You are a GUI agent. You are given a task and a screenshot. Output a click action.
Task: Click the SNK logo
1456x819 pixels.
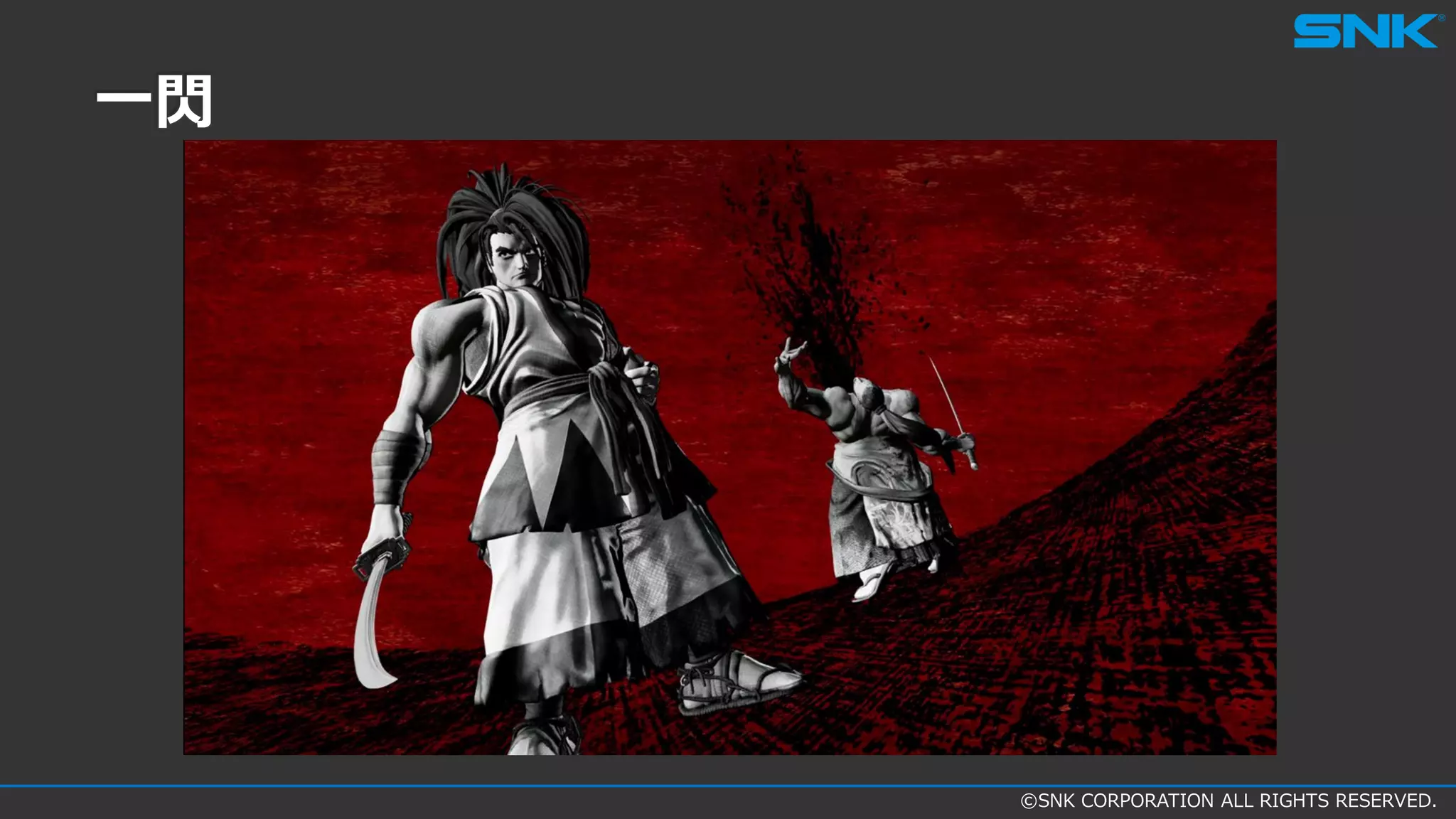click(1369, 31)
